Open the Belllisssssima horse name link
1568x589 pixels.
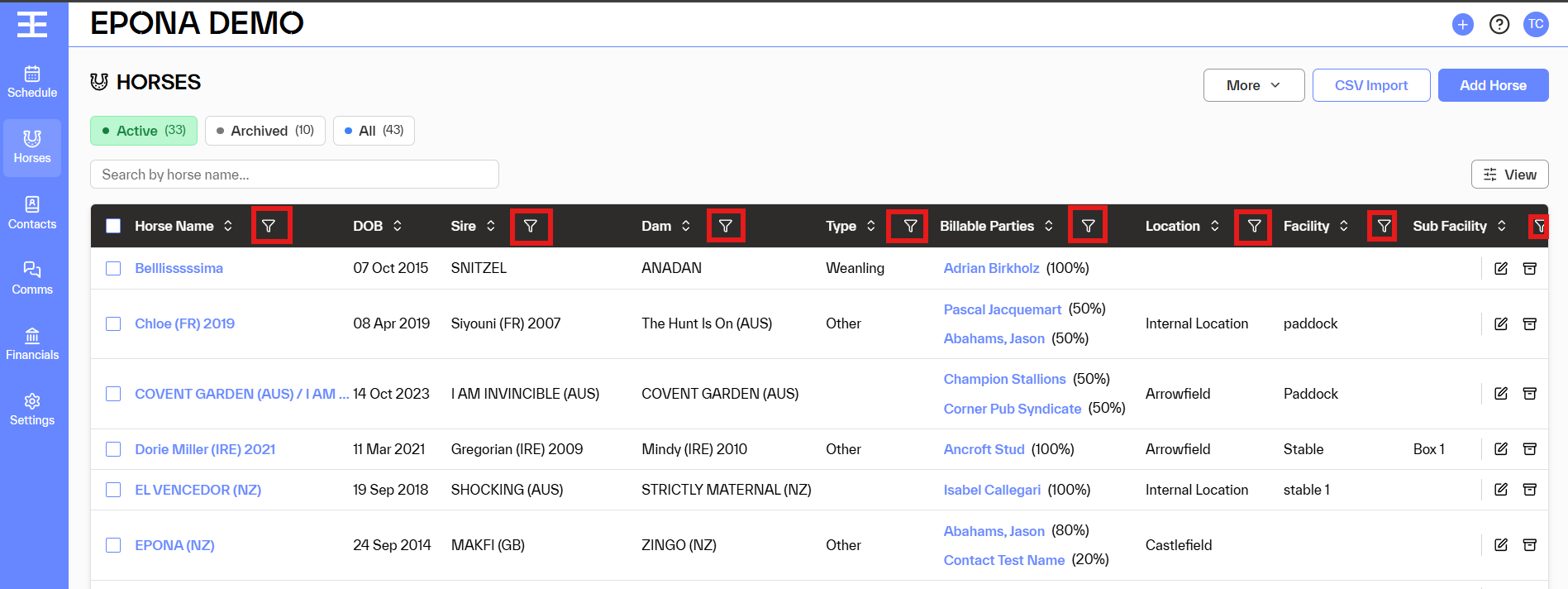179,268
